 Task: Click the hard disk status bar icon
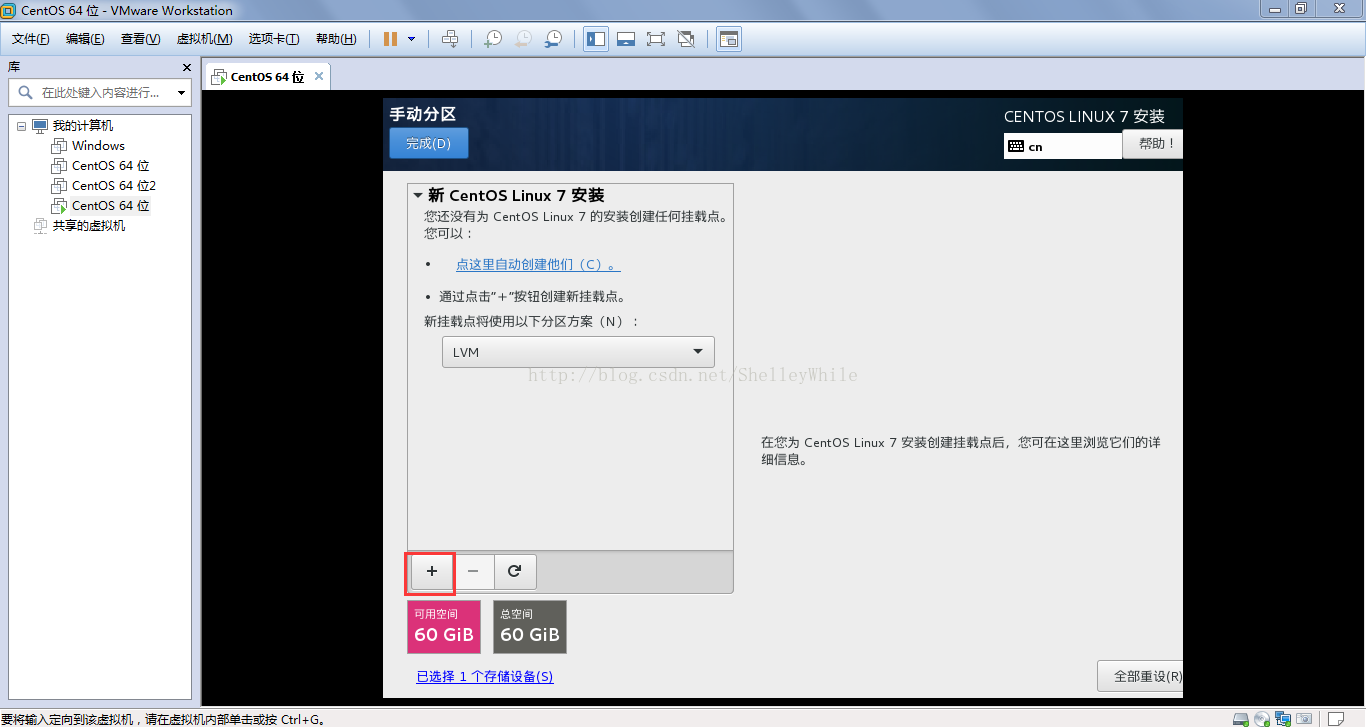[x=1241, y=719]
